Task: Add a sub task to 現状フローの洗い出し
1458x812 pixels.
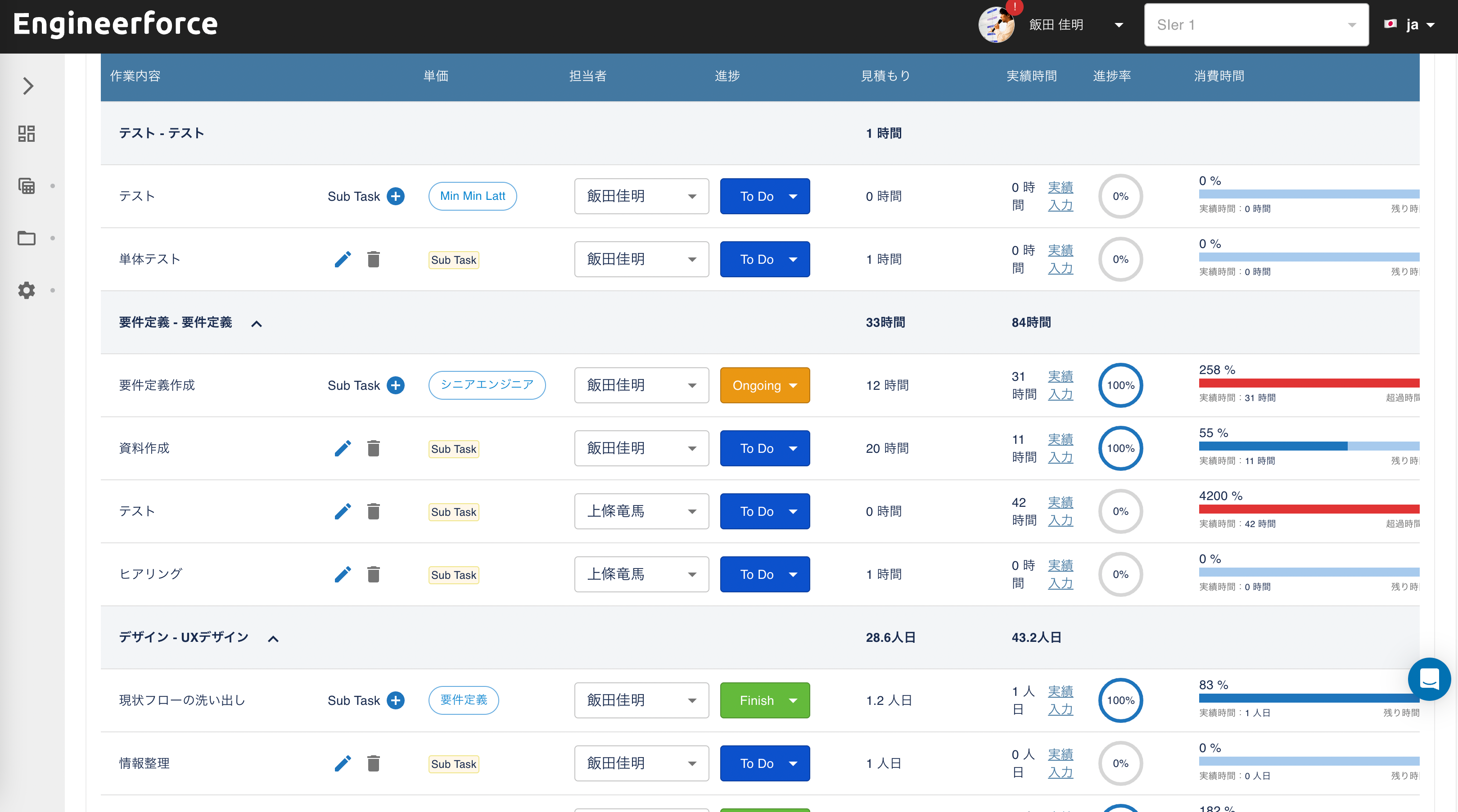Action: pyautogui.click(x=396, y=700)
